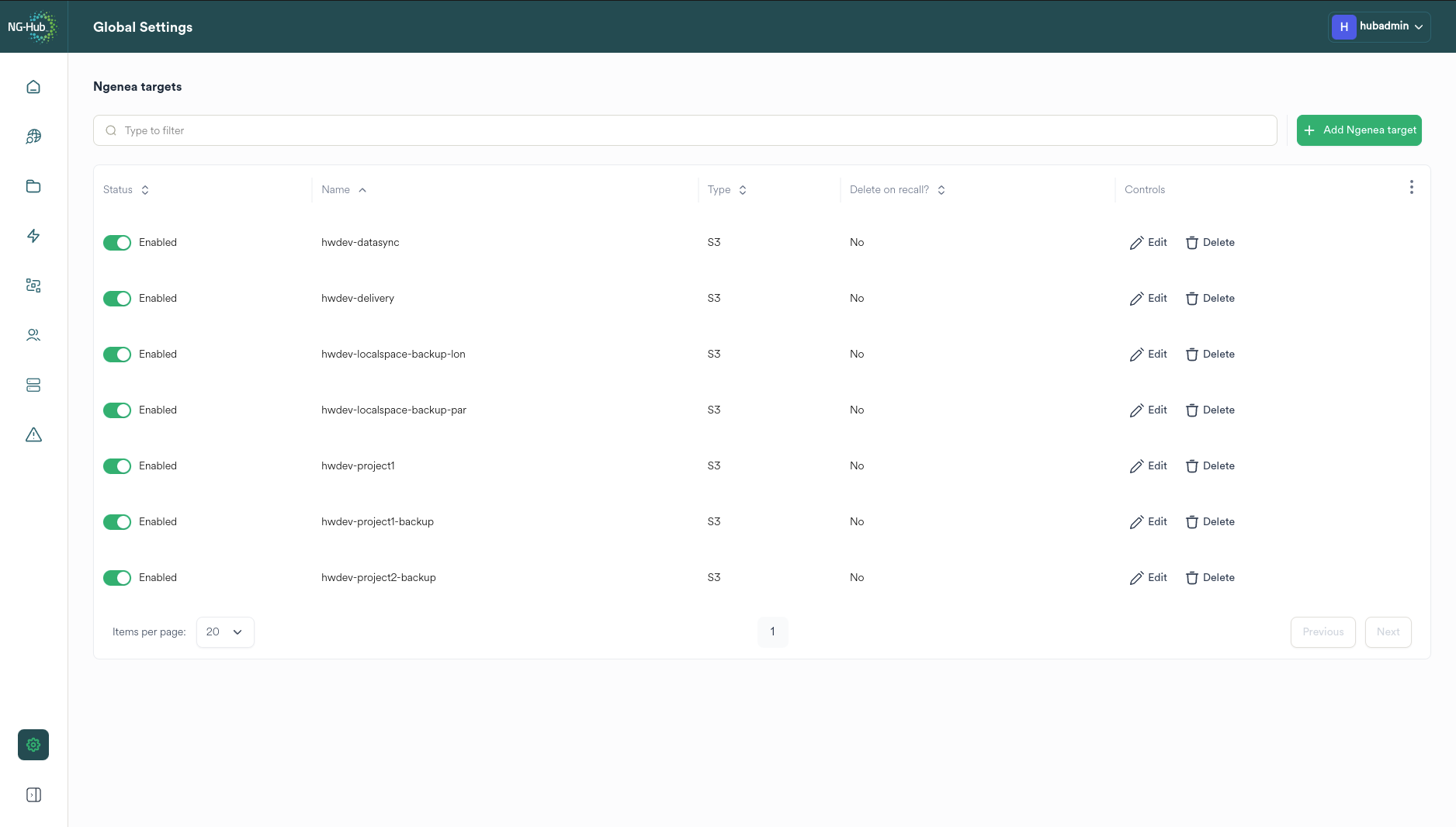View alerts via warning triangle icon
This screenshot has height=827, width=1456.
pyautogui.click(x=33, y=434)
